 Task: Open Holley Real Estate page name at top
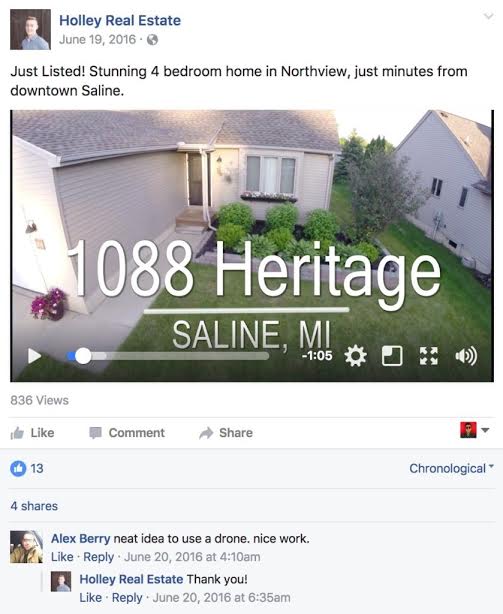pos(120,20)
